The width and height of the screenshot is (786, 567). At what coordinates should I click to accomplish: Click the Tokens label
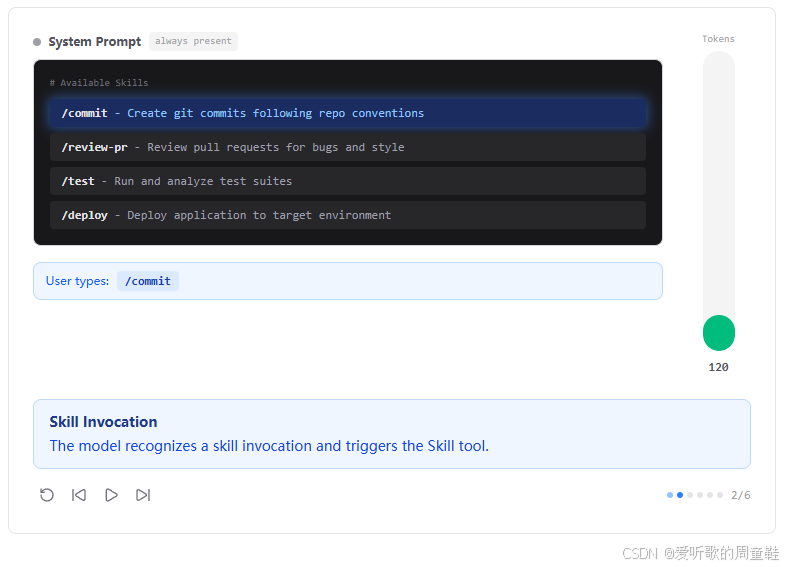(718, 39)
